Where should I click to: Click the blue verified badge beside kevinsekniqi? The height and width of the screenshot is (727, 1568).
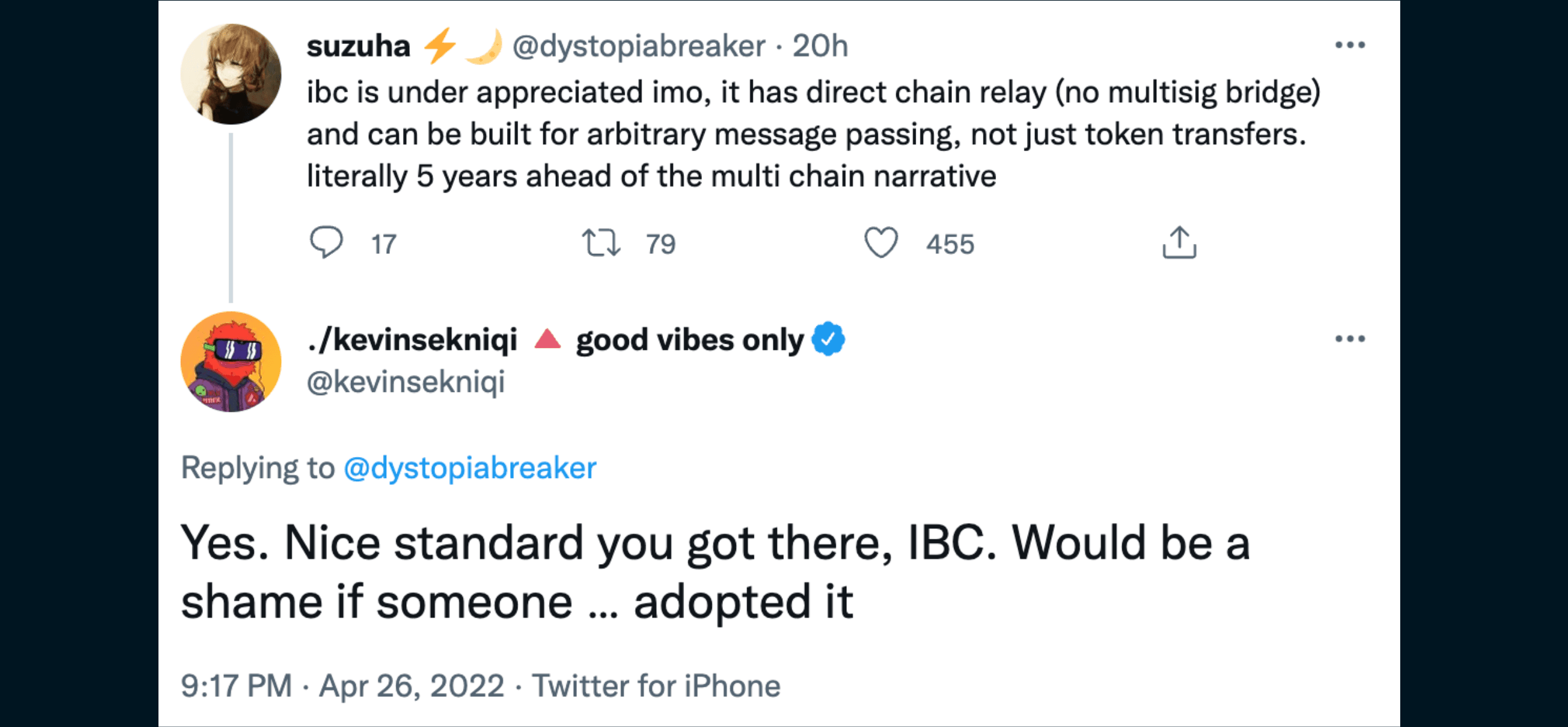coord(828,339)
